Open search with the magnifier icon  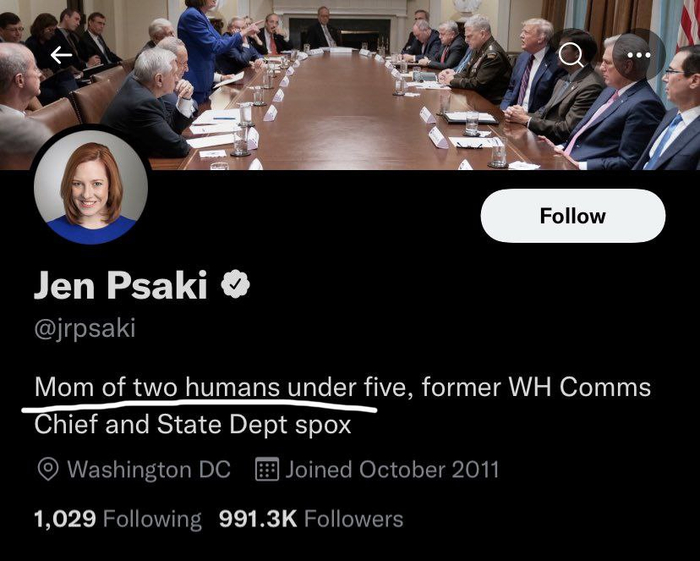tap(571, 55)
